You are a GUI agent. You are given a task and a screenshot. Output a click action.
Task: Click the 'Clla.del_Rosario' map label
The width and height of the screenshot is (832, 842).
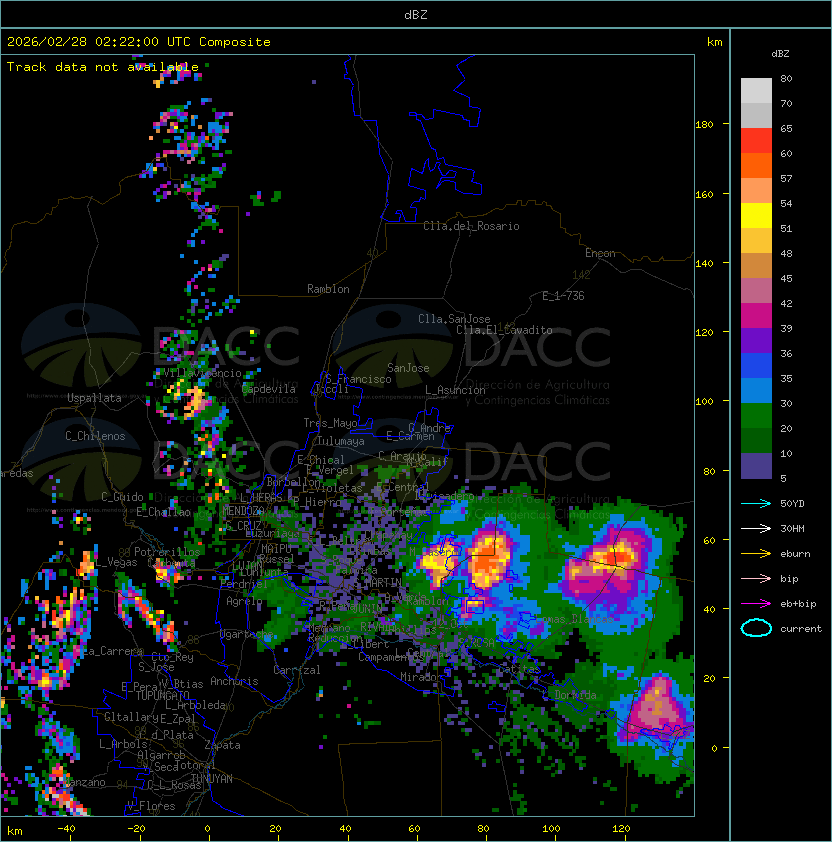click(471, 226)
